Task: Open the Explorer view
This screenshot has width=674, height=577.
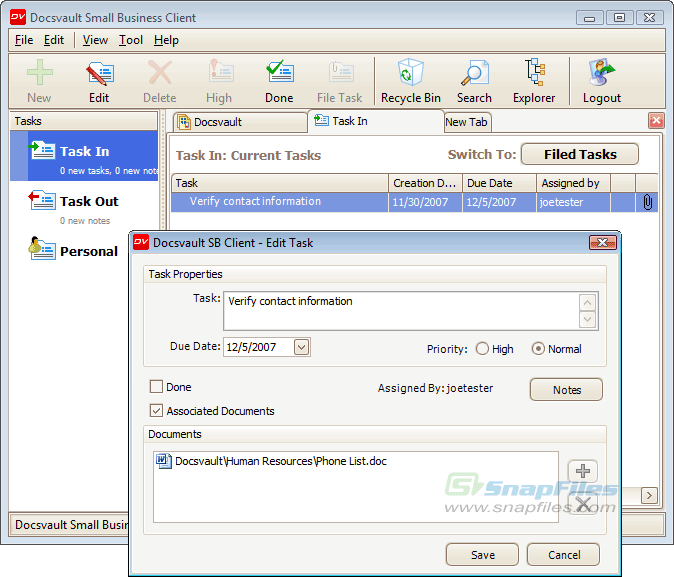Action: point(534,81)
